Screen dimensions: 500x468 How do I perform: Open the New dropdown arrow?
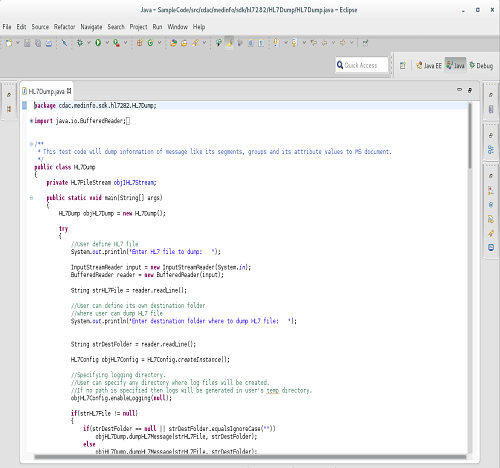coord(18,43)
